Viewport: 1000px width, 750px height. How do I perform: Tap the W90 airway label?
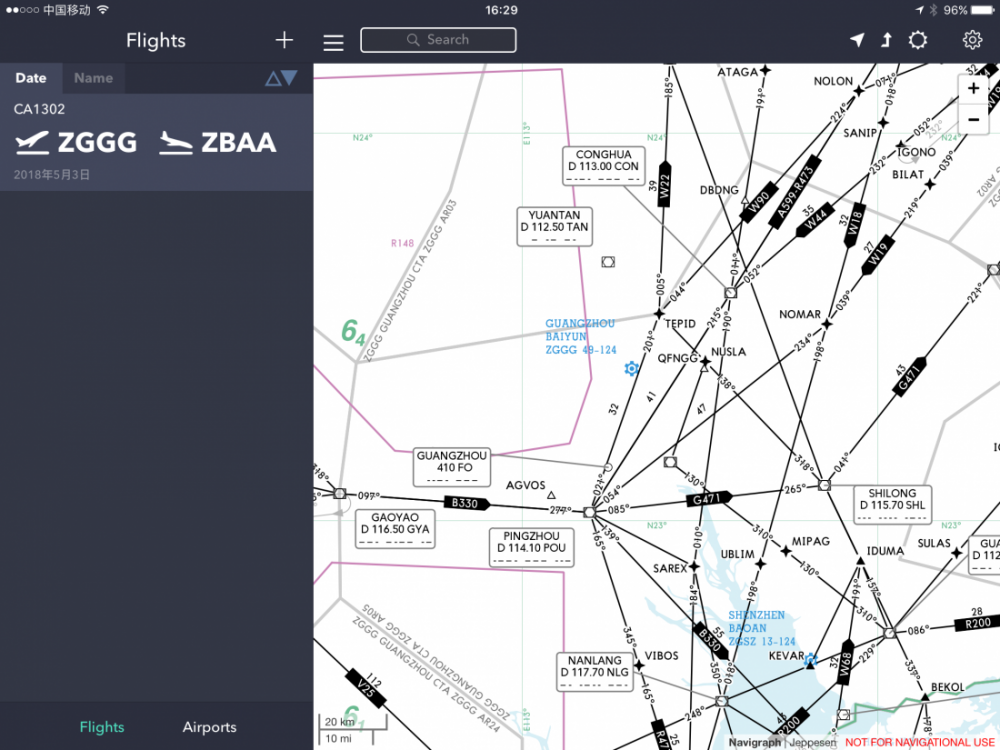coord(759,201)
